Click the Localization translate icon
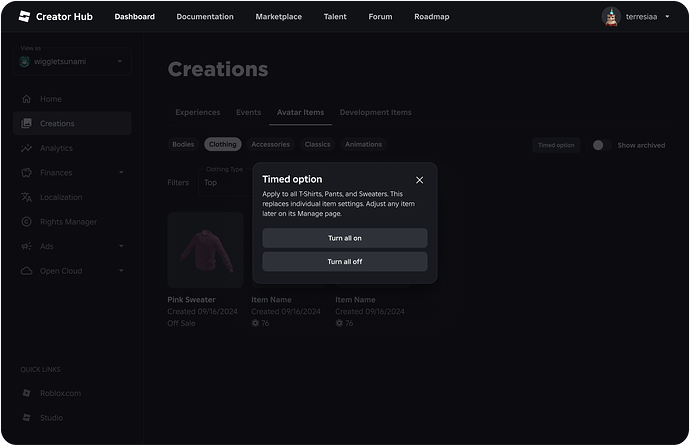The image size is (690, 445). 26,197
